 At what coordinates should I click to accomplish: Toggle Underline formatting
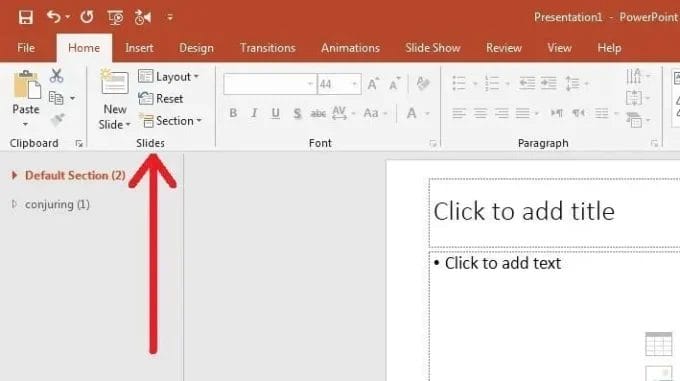point(275,113)
